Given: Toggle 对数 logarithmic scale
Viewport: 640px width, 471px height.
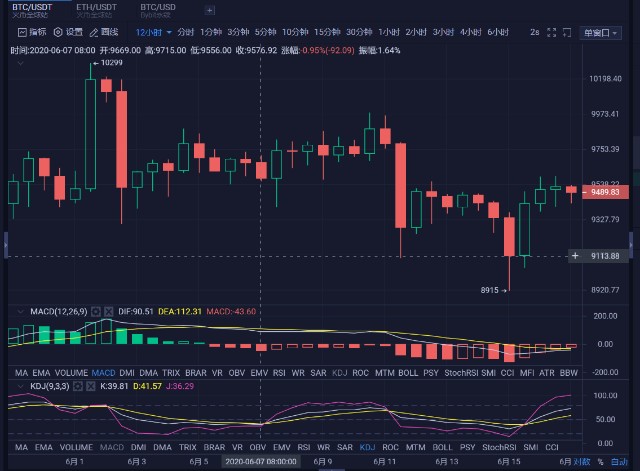Looking at the screenshot, I should click(x=582, y=463).
